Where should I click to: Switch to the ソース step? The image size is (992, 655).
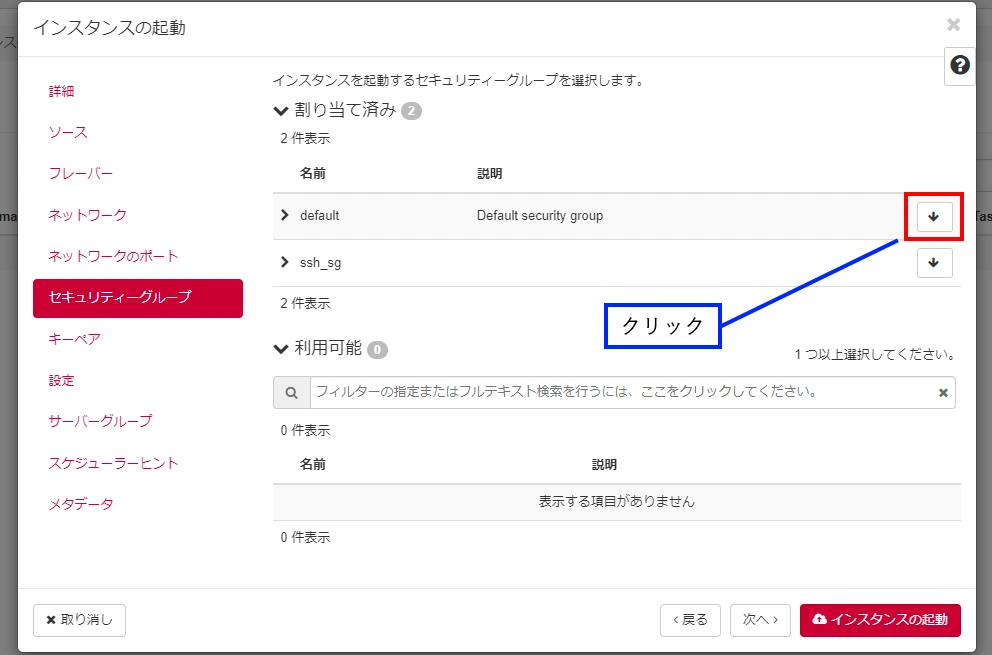tap(68, 132)
